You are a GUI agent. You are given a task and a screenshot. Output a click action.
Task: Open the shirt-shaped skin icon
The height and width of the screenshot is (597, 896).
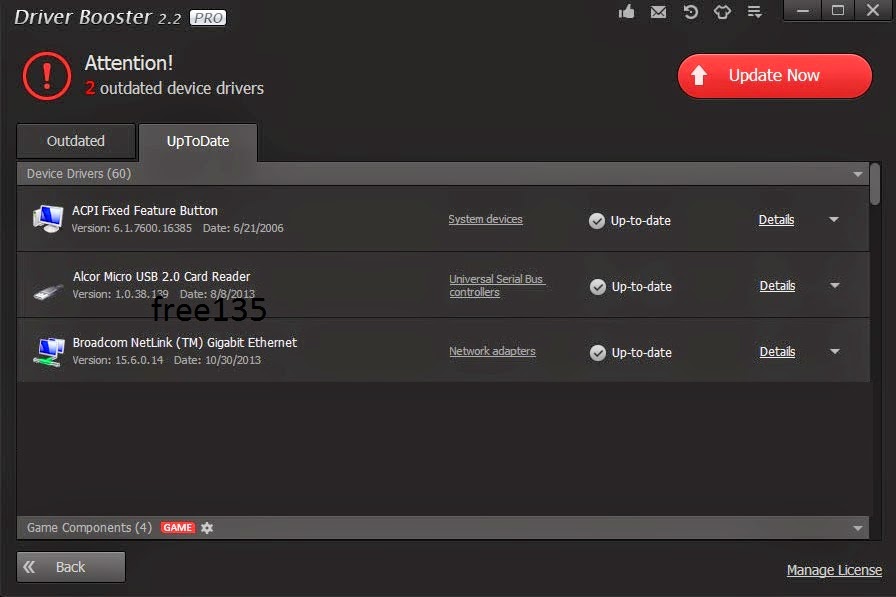coord(722,12)
